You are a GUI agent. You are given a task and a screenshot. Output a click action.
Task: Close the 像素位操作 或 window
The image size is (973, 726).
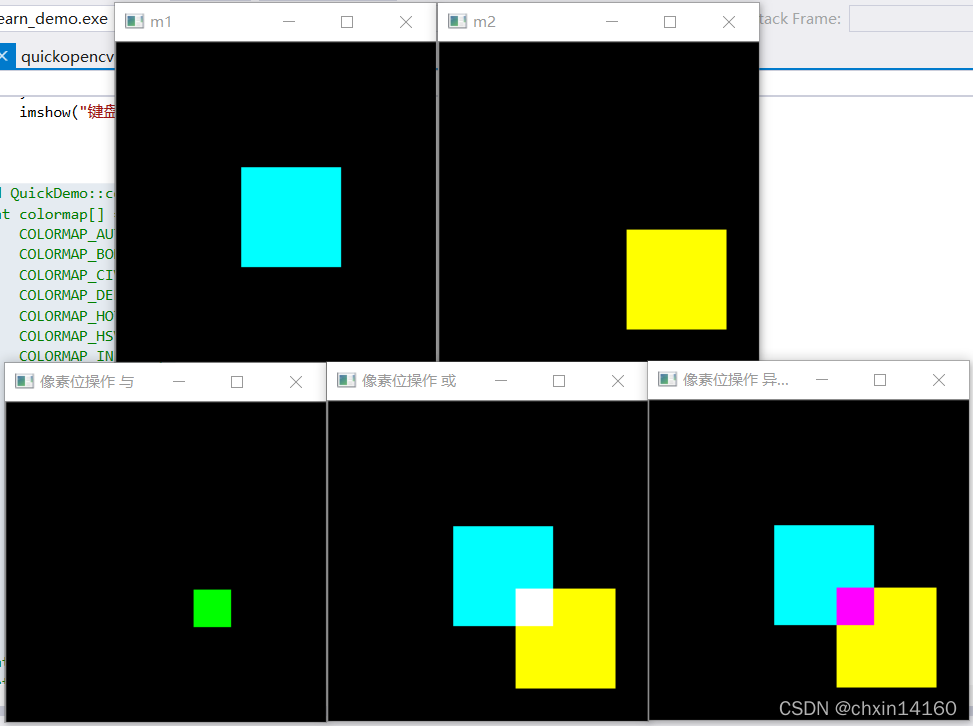click(x=618, y=380)
